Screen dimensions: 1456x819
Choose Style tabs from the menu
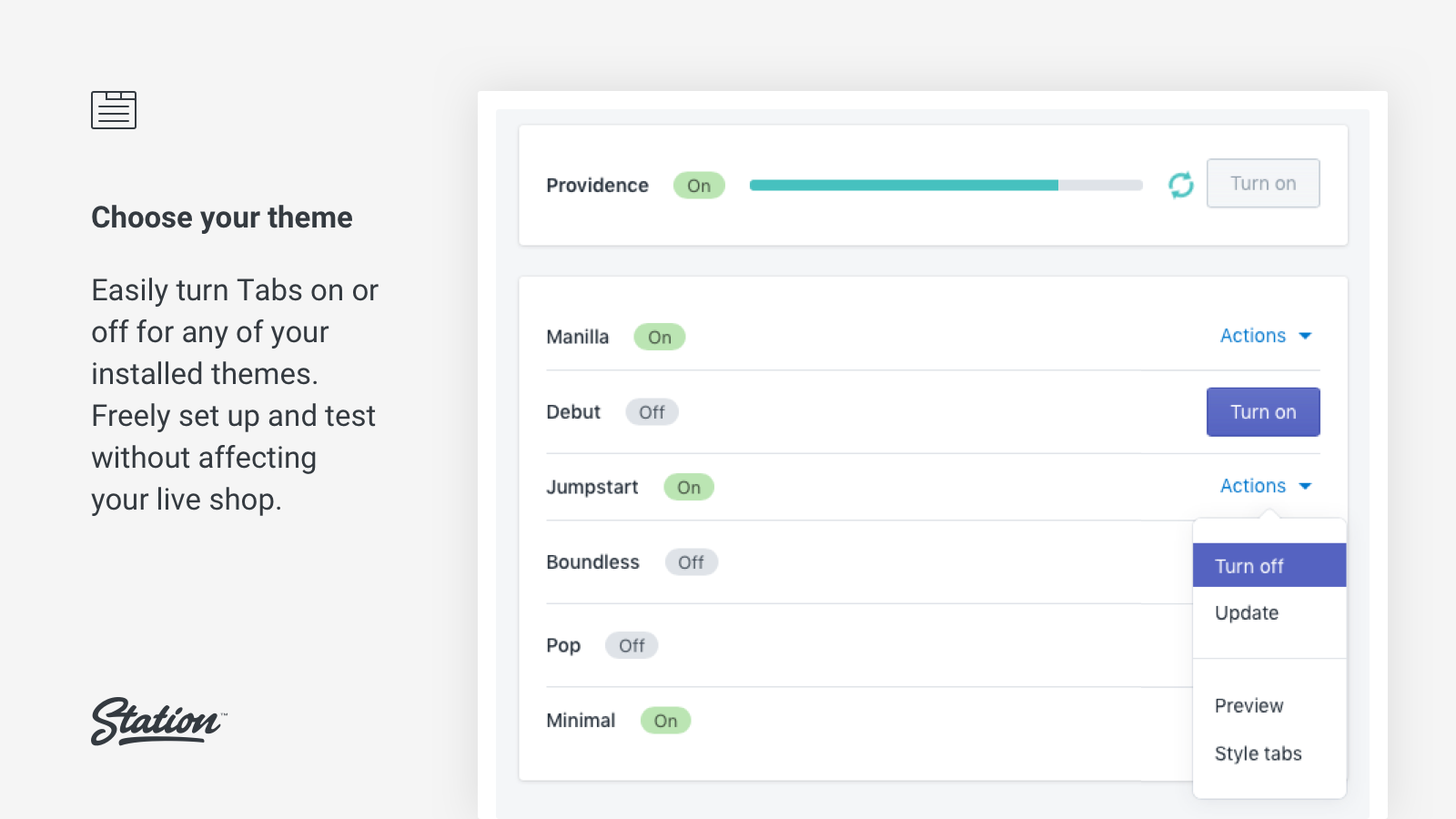pos(1258,753)
